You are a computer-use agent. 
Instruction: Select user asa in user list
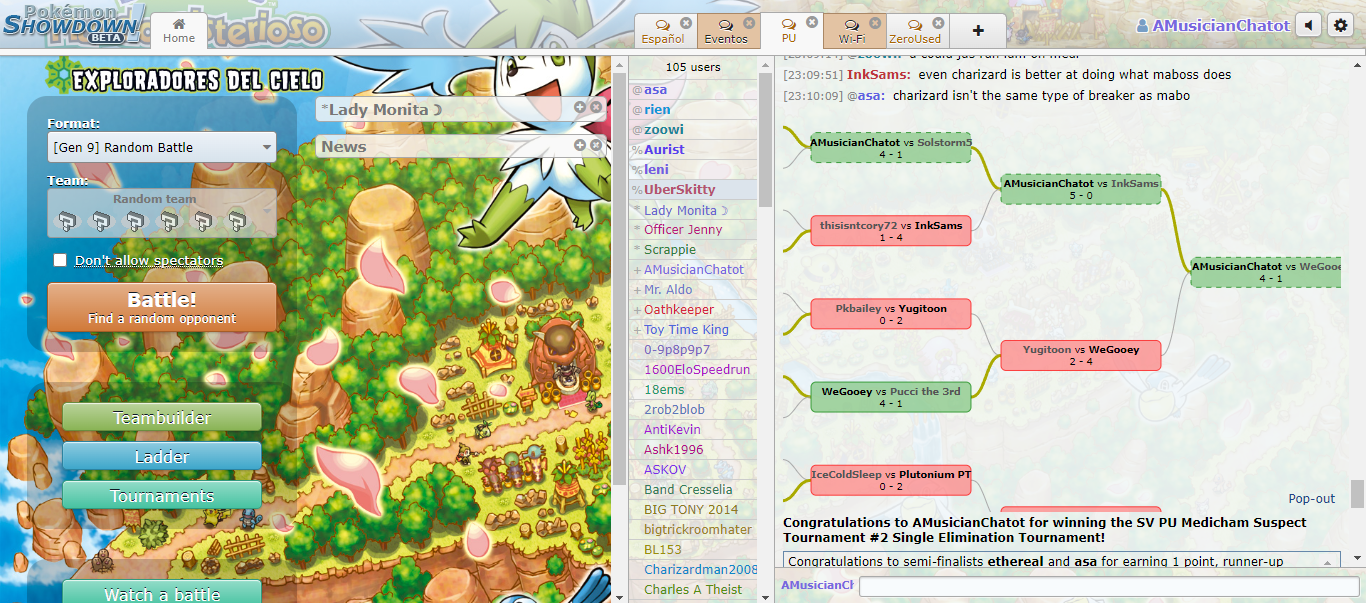pyautogui.click(x=693, y=90)
